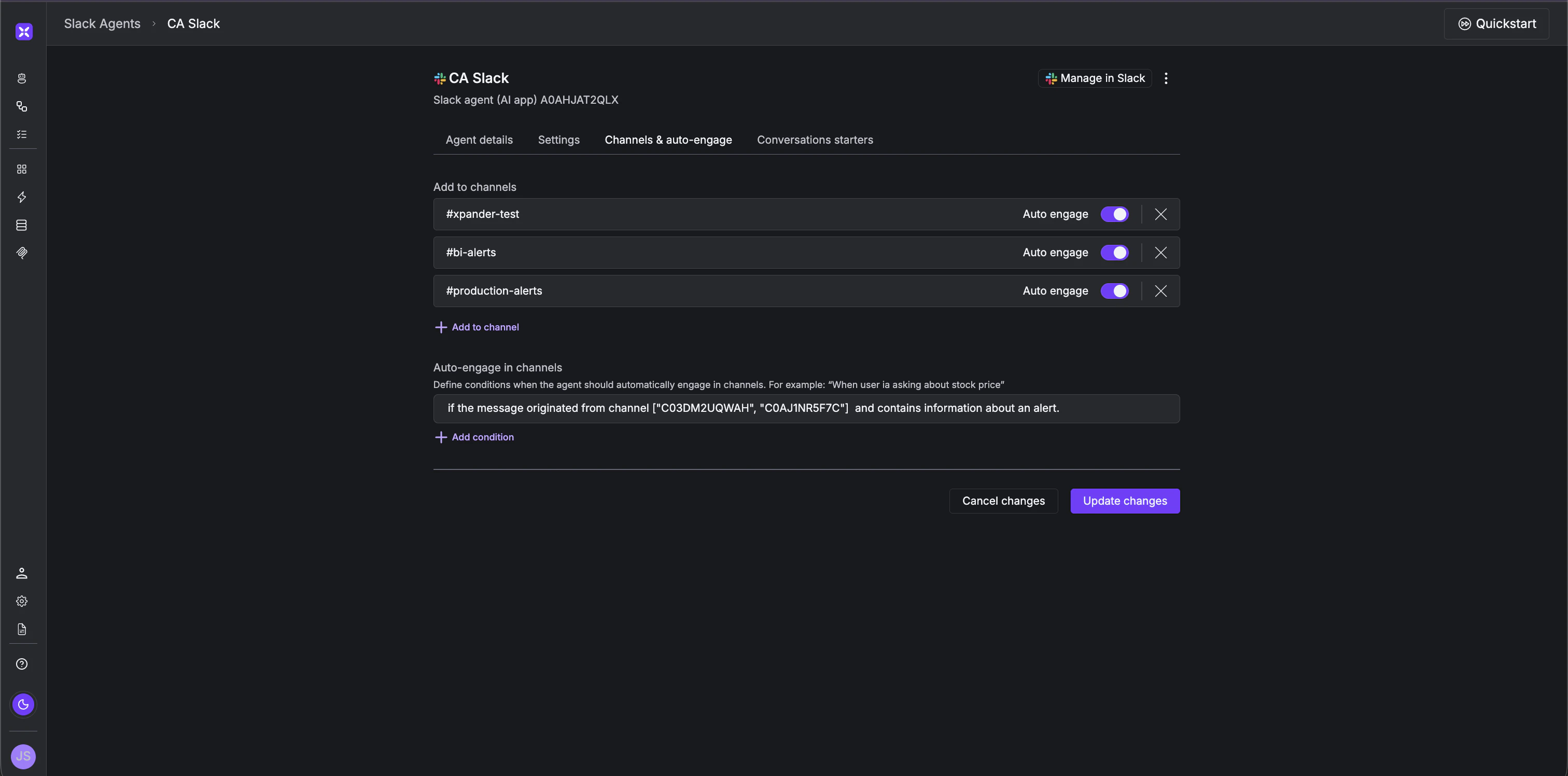Click the Auto engage label for #production-alerts
This screenshot has height=776, width=1568.
(1056, 291)
